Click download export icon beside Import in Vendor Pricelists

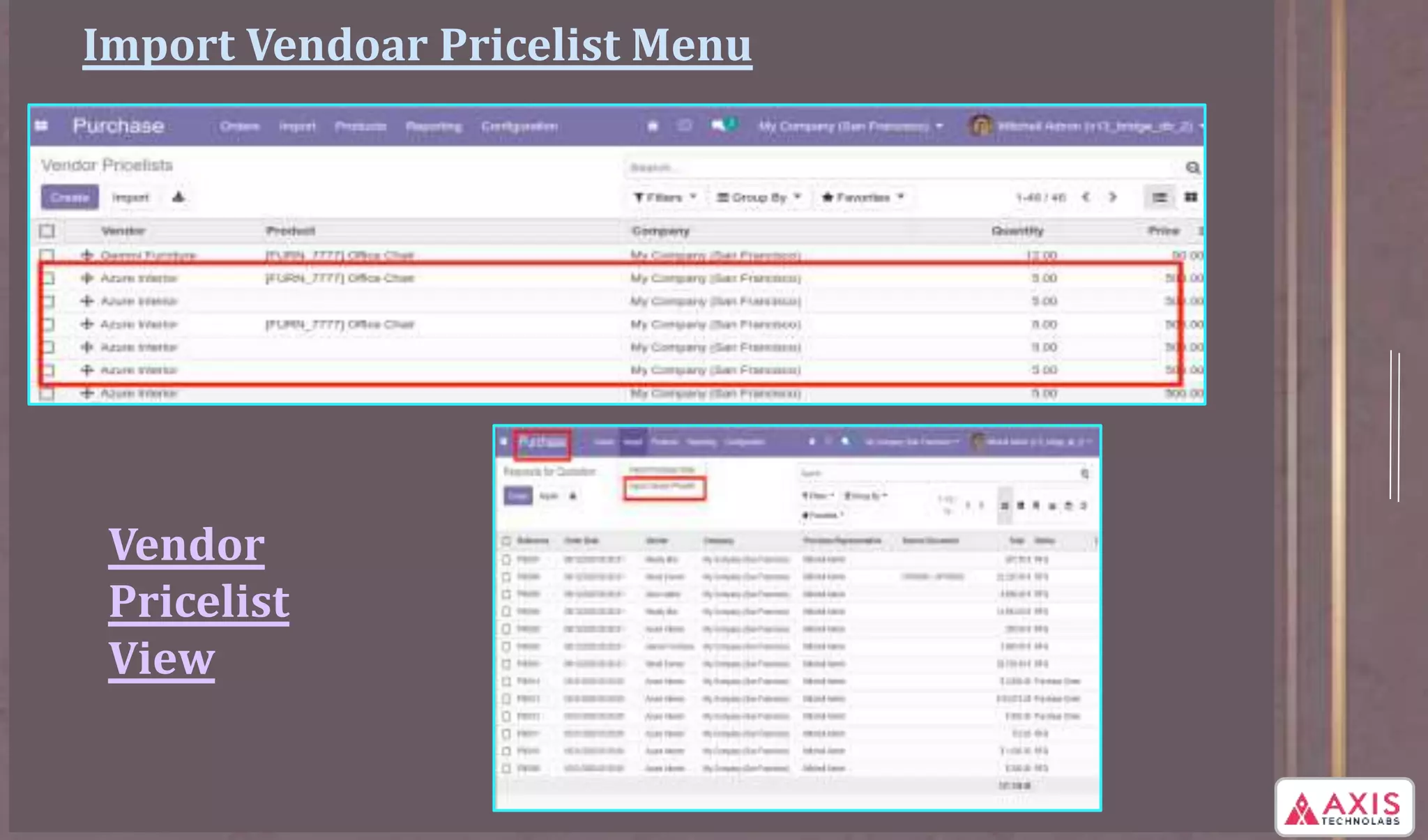pos(178,197)
